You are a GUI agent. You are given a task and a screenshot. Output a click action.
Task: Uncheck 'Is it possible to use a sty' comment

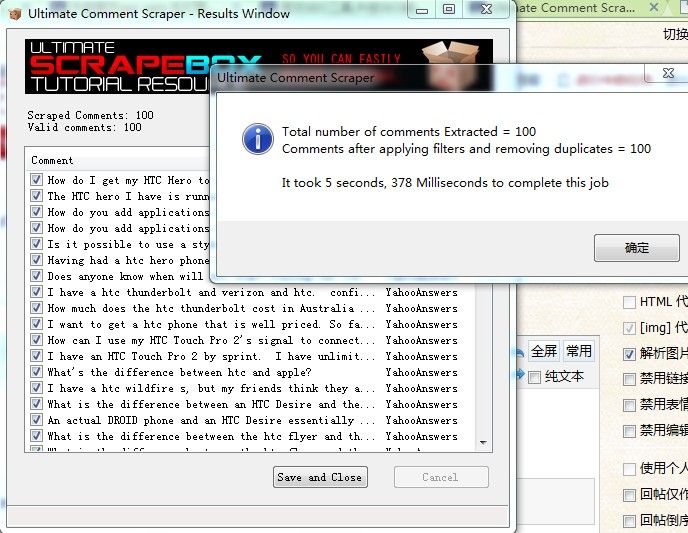pos(36,244)
